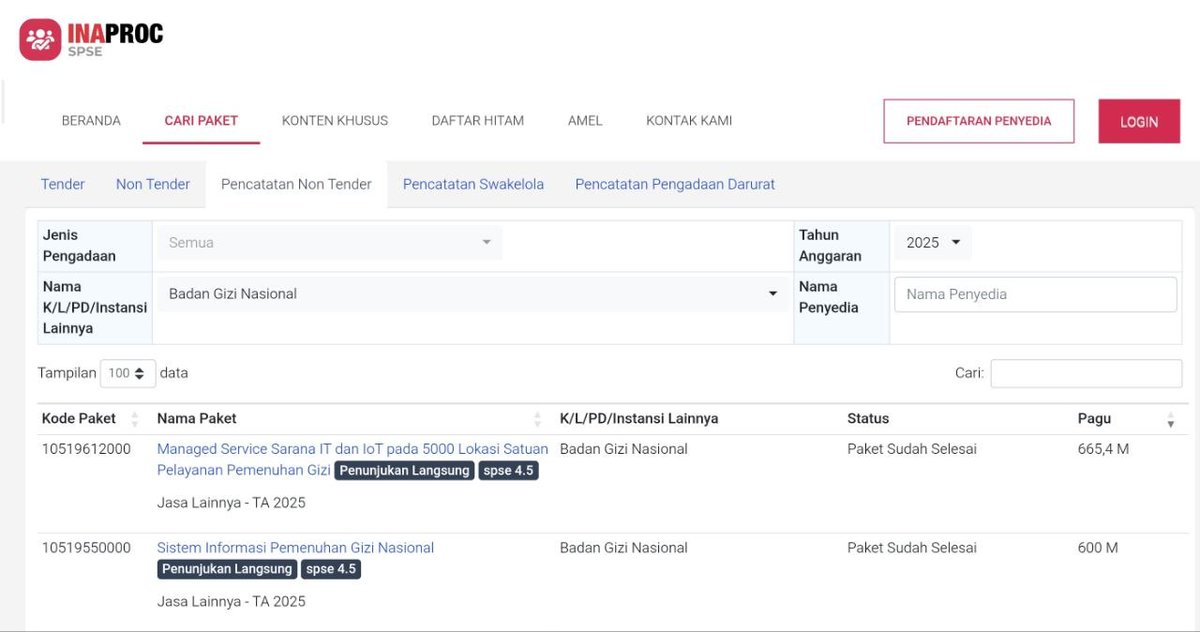The image size is (1200, 632).
Task: Click spse 4.5 badge on package 10519612000
Action: tap(509, 470)
